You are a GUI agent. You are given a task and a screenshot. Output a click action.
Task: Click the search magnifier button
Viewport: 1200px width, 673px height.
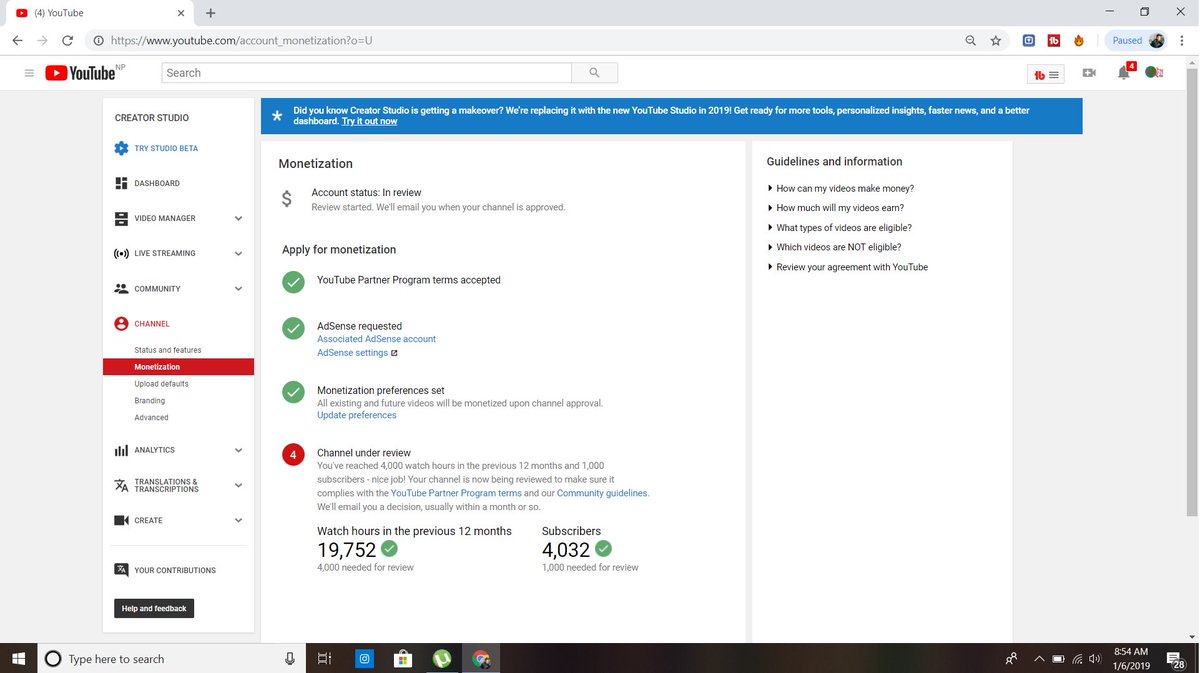(x=595, y=73)
